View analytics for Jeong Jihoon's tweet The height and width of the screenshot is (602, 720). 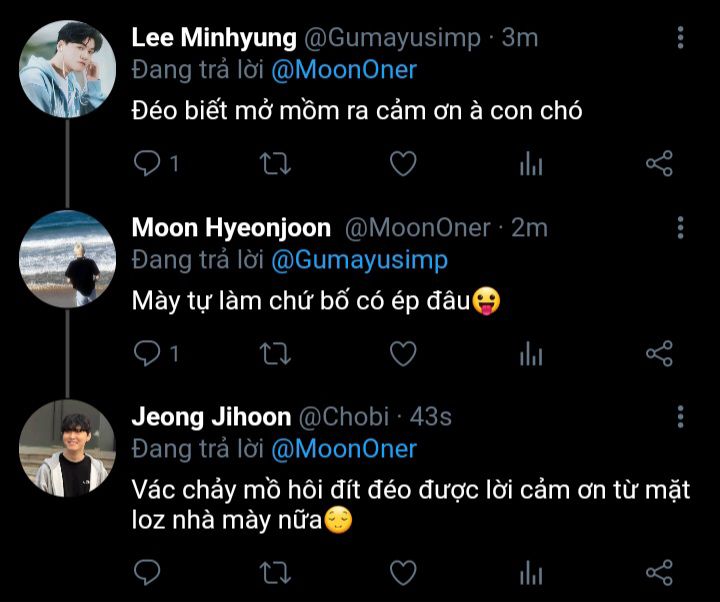(531, 573)
